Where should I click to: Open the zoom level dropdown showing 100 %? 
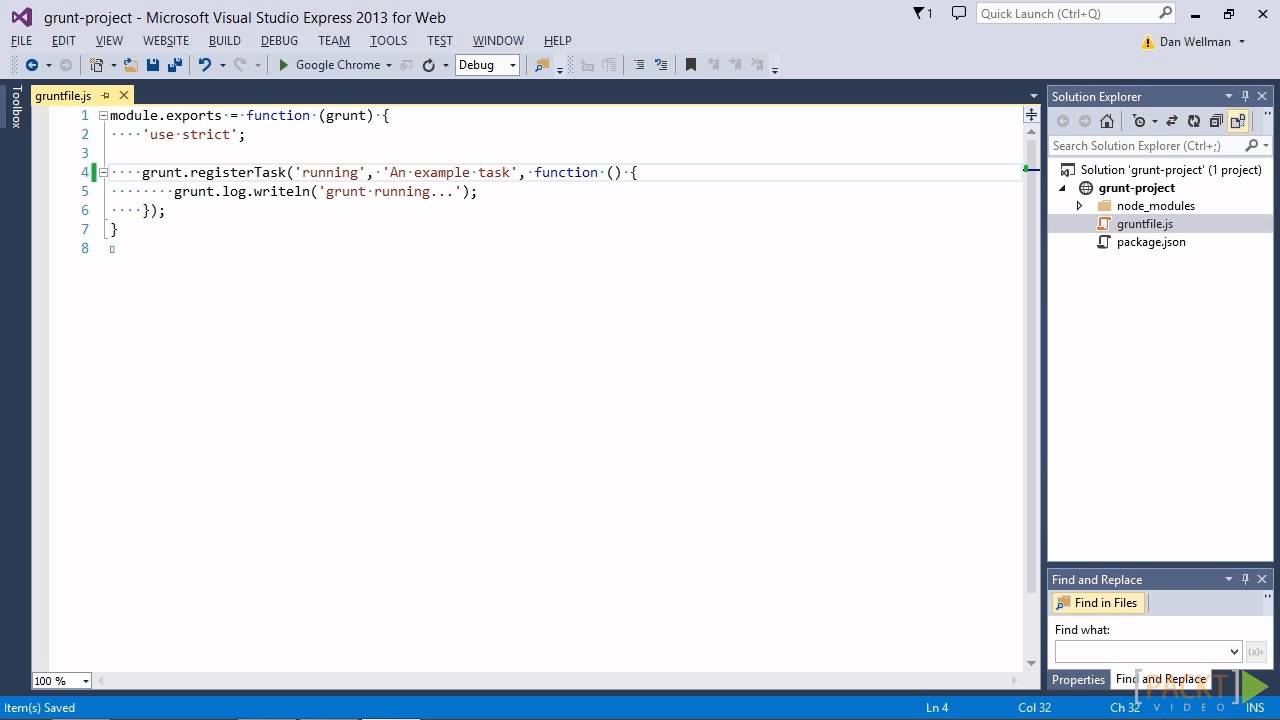pyautogui.click(x=85, y=681)
